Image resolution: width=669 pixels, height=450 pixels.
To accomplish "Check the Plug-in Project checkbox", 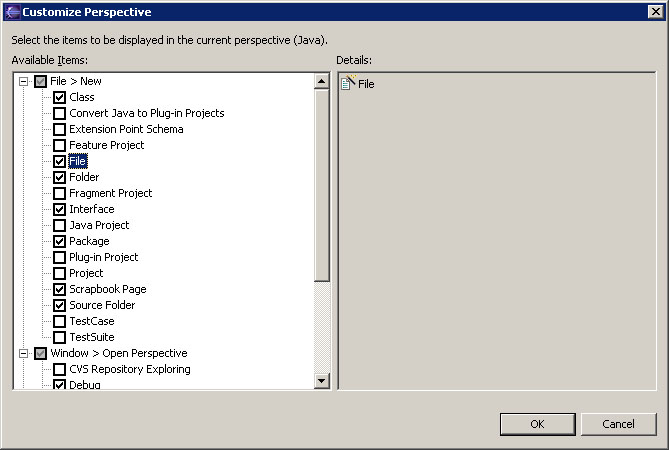I will (59, 257).
